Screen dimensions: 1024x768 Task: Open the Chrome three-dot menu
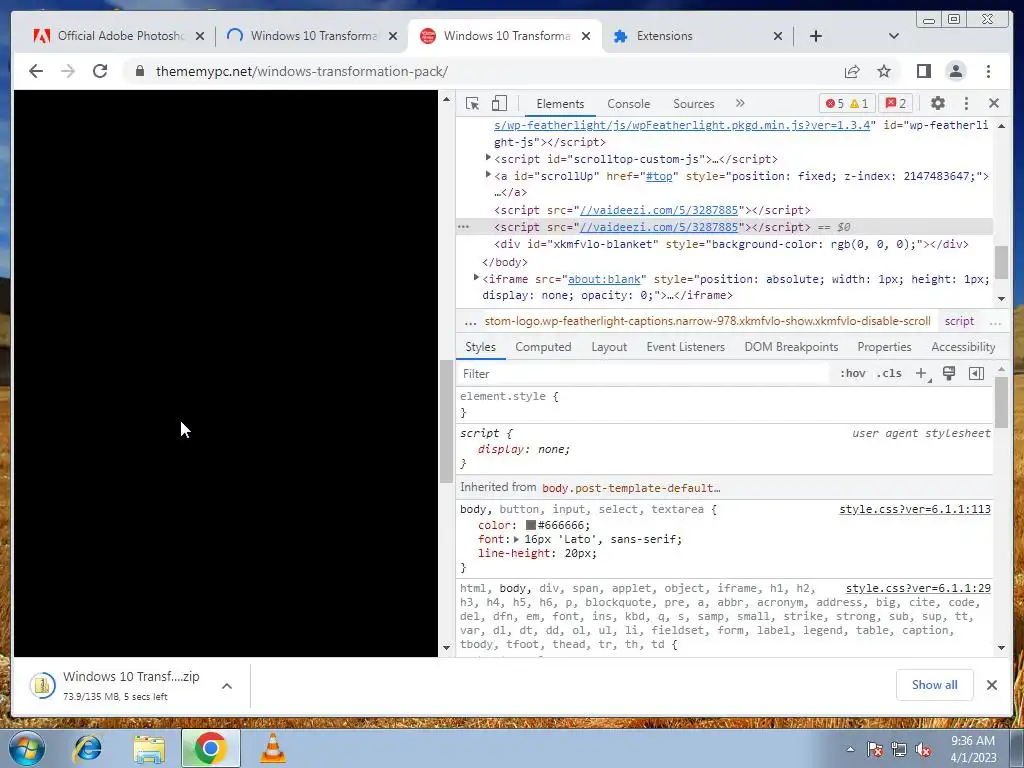pos(988,71)
